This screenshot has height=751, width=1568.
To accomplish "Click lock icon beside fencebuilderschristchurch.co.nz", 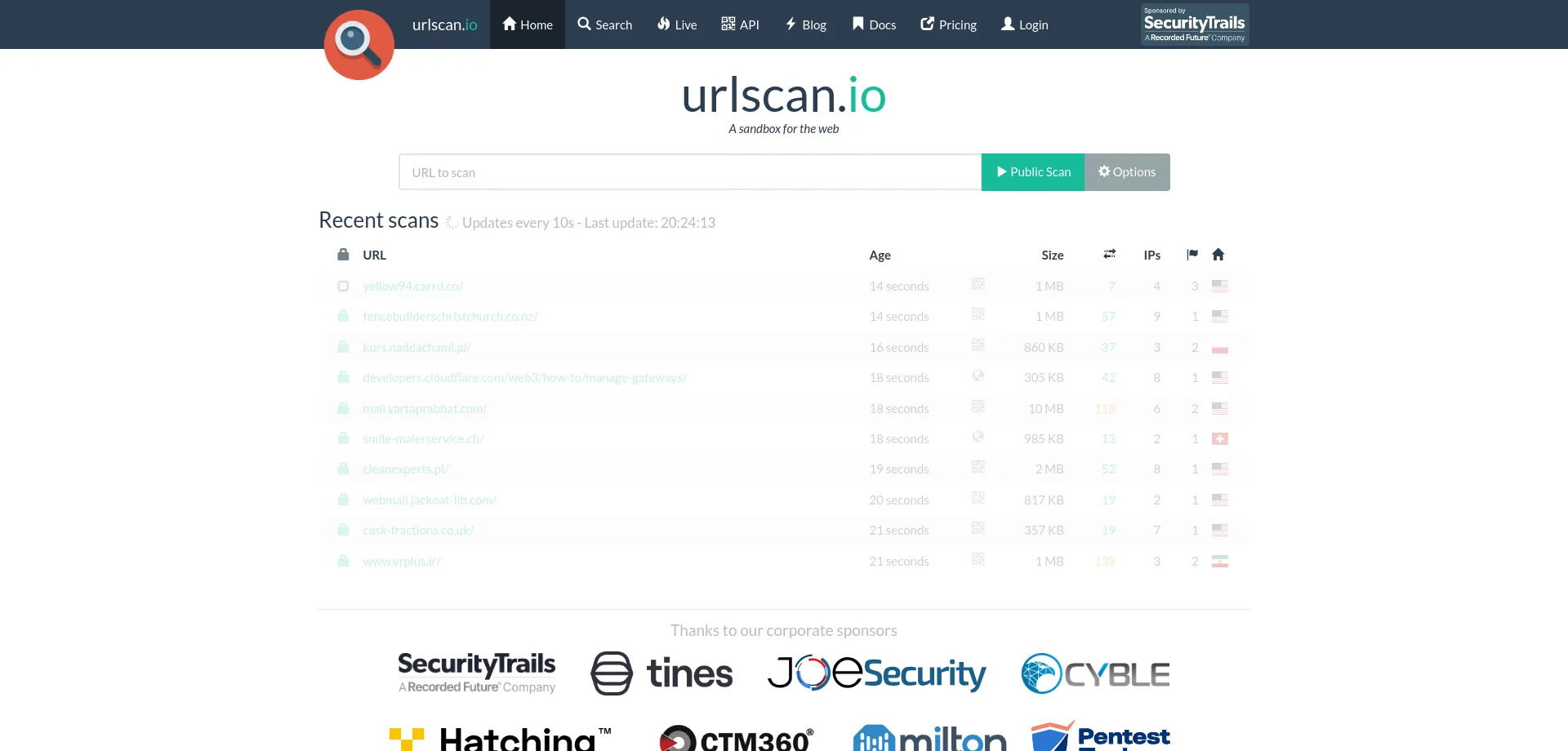I will pyautogui.click(x=344, y=316).
